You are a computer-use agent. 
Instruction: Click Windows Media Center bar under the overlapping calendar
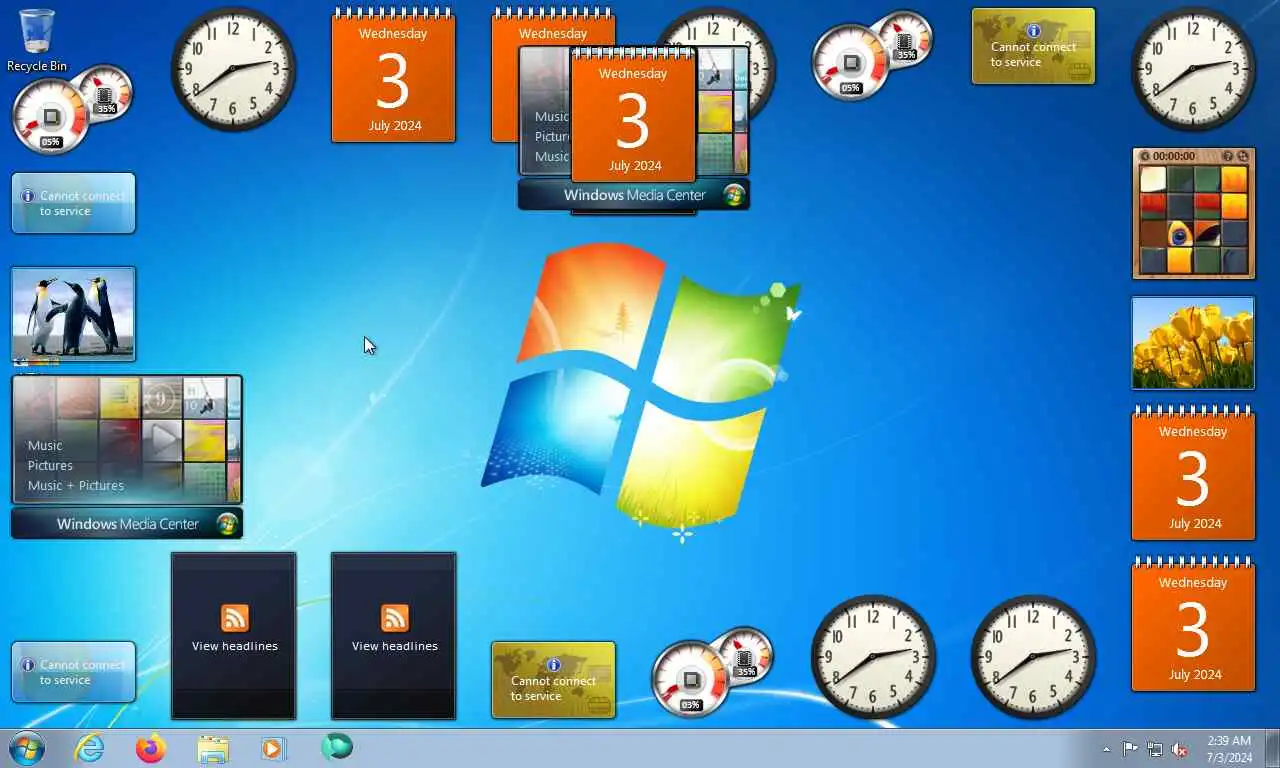633,195
